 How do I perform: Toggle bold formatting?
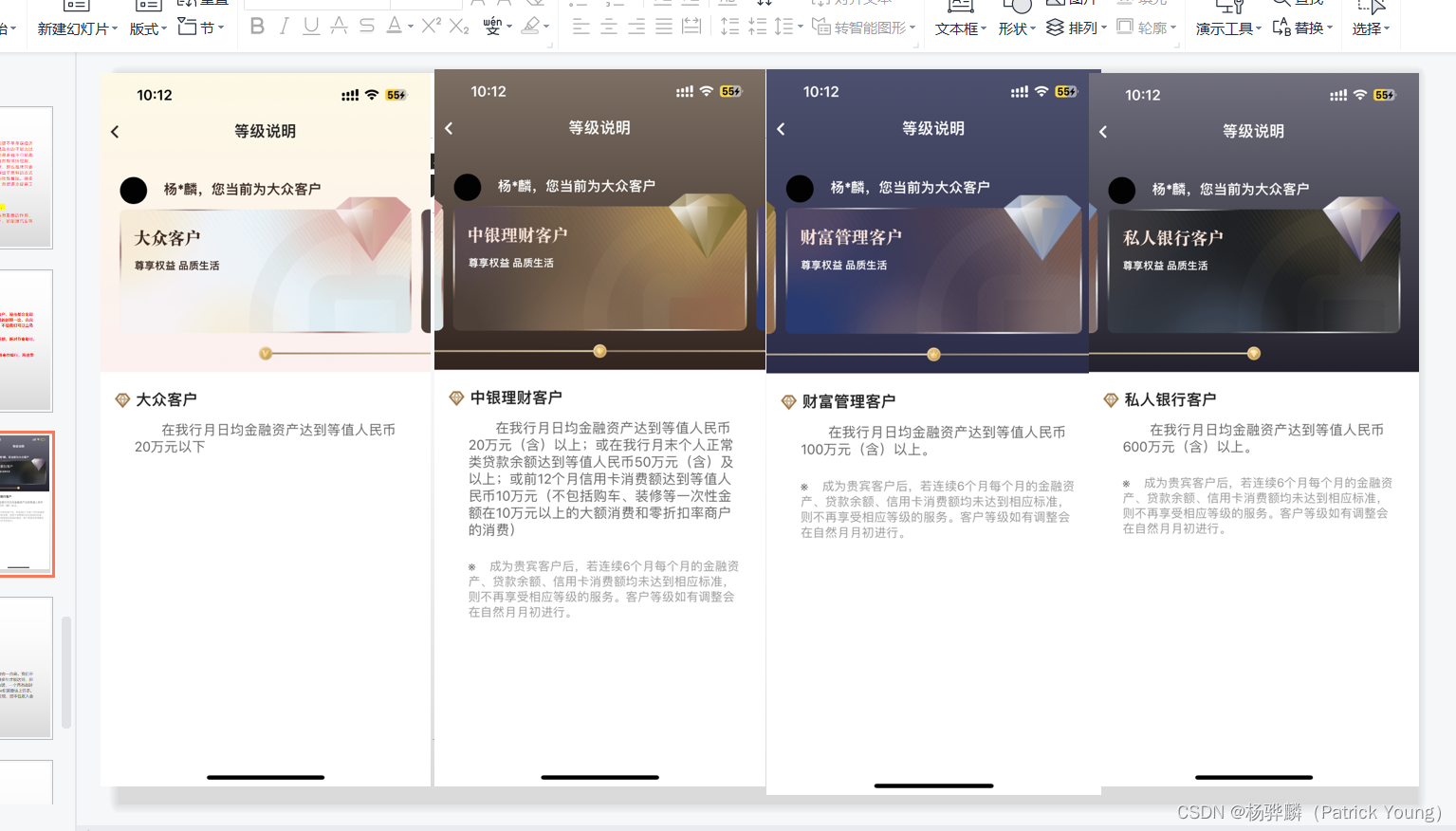(257, 27)
